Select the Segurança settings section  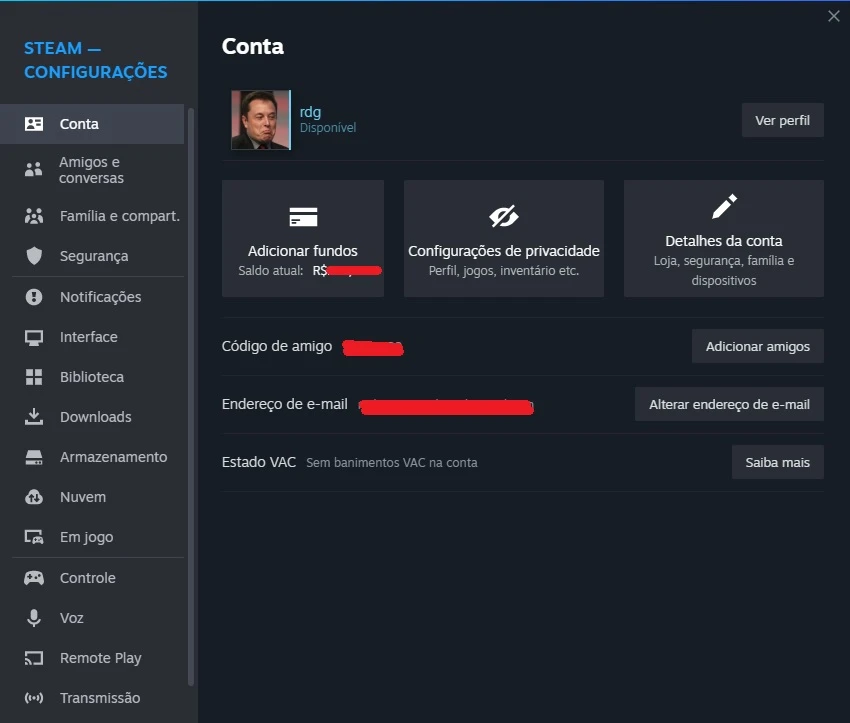92,256
